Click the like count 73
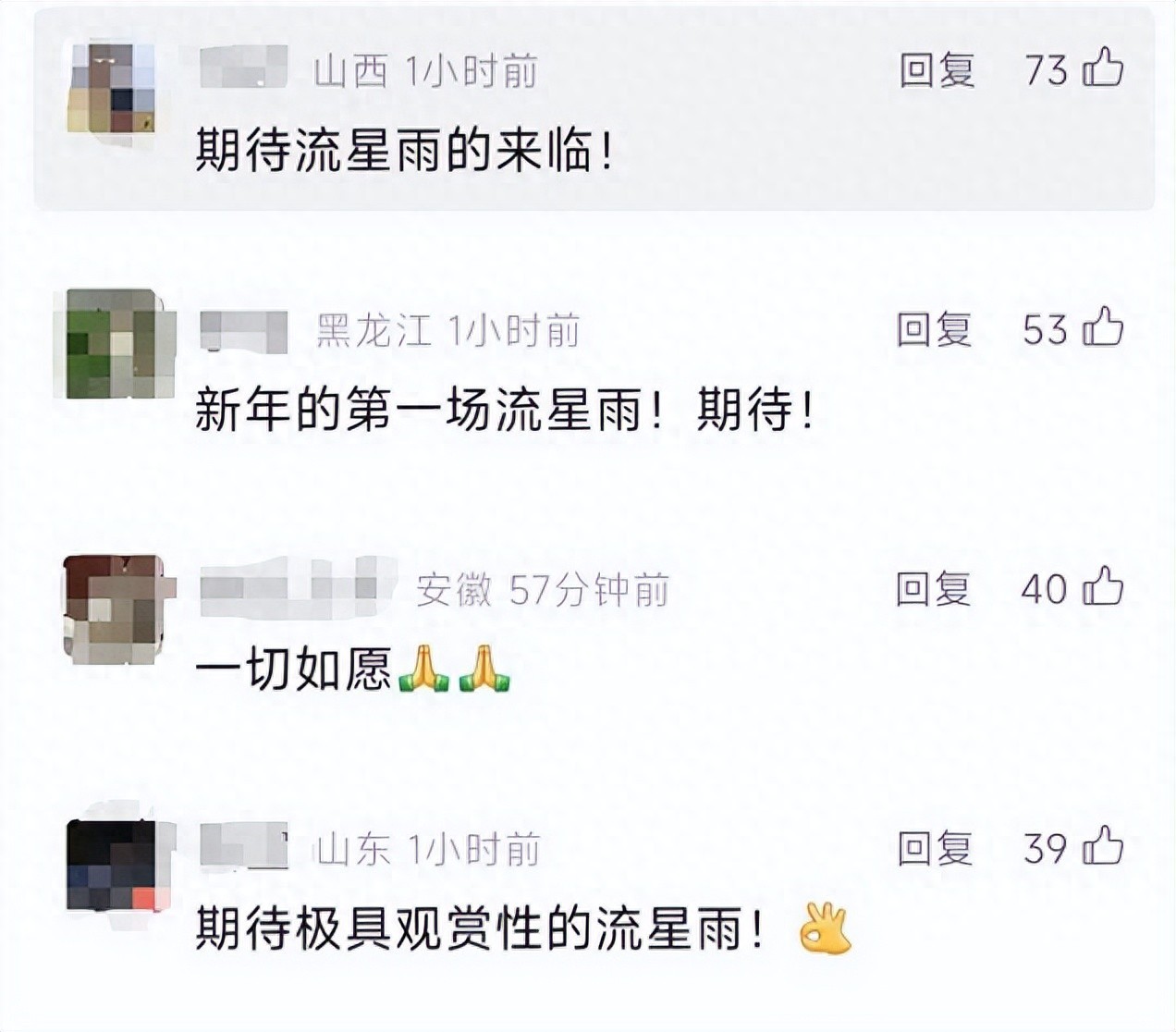1176x1032 pixels. 1047,70
